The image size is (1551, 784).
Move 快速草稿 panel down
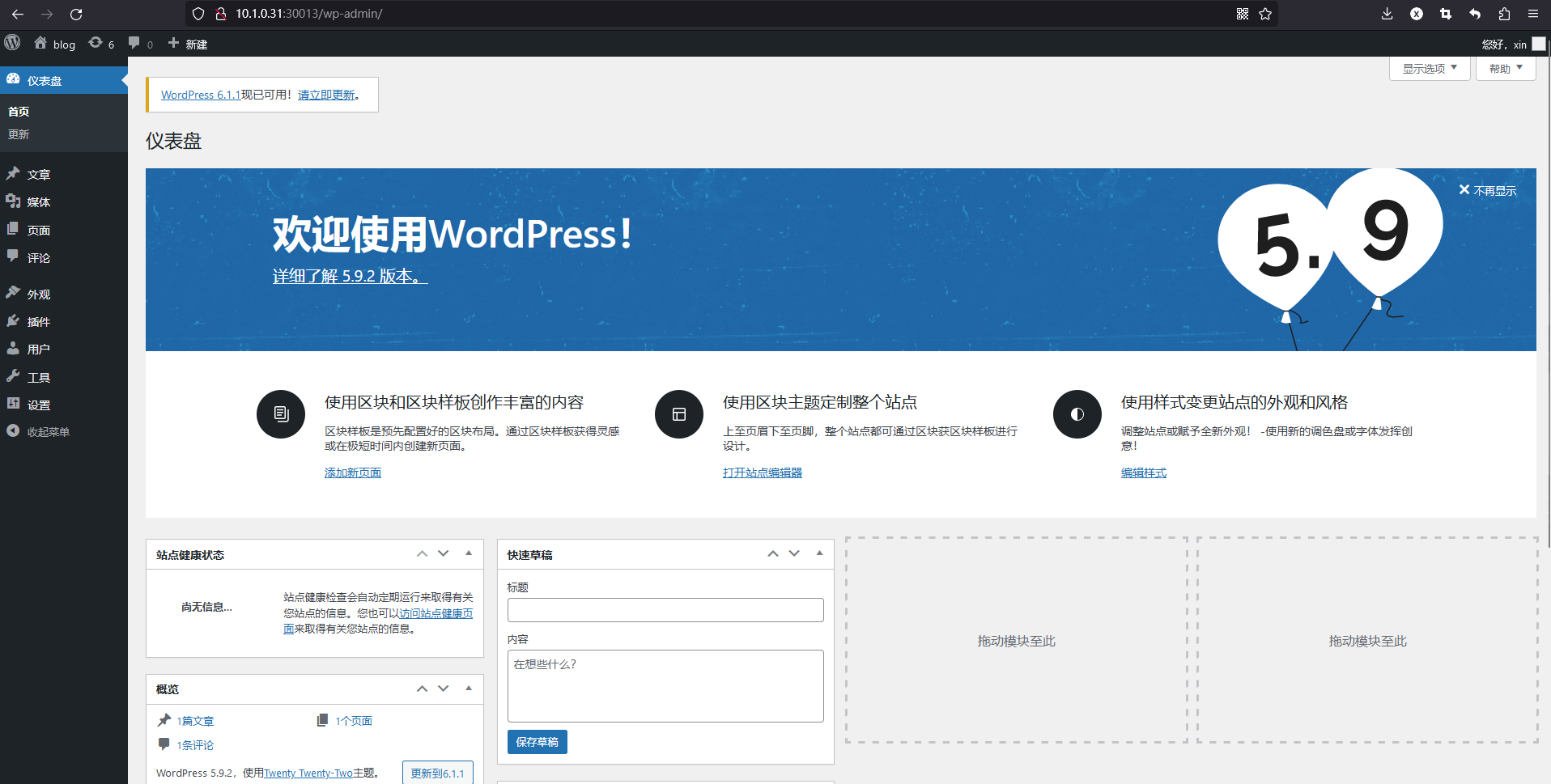point(794,553)
